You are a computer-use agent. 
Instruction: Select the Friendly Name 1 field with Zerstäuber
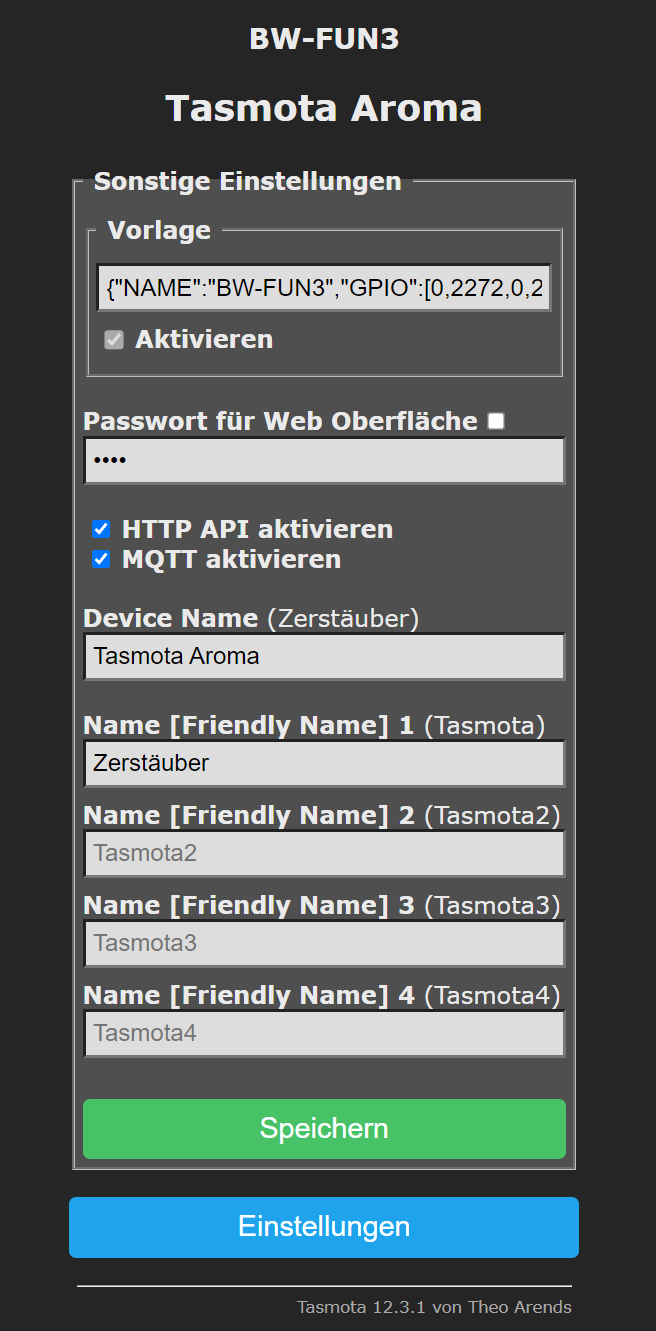pyautogui.click(x=324, y=763)
